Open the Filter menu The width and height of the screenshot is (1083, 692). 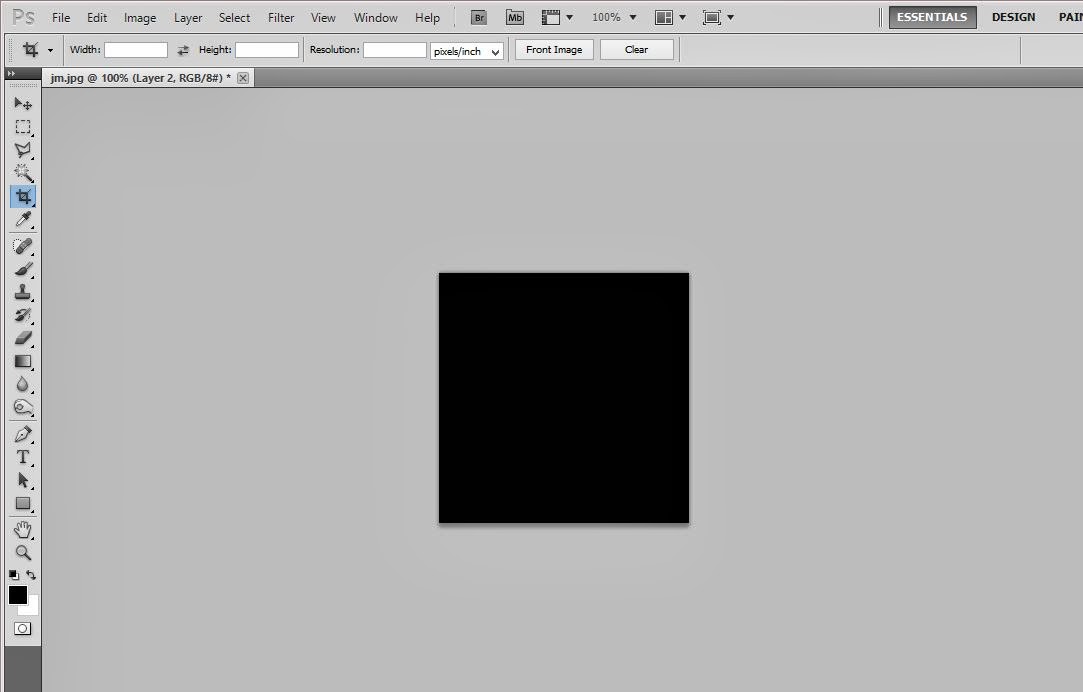(281, 18)
